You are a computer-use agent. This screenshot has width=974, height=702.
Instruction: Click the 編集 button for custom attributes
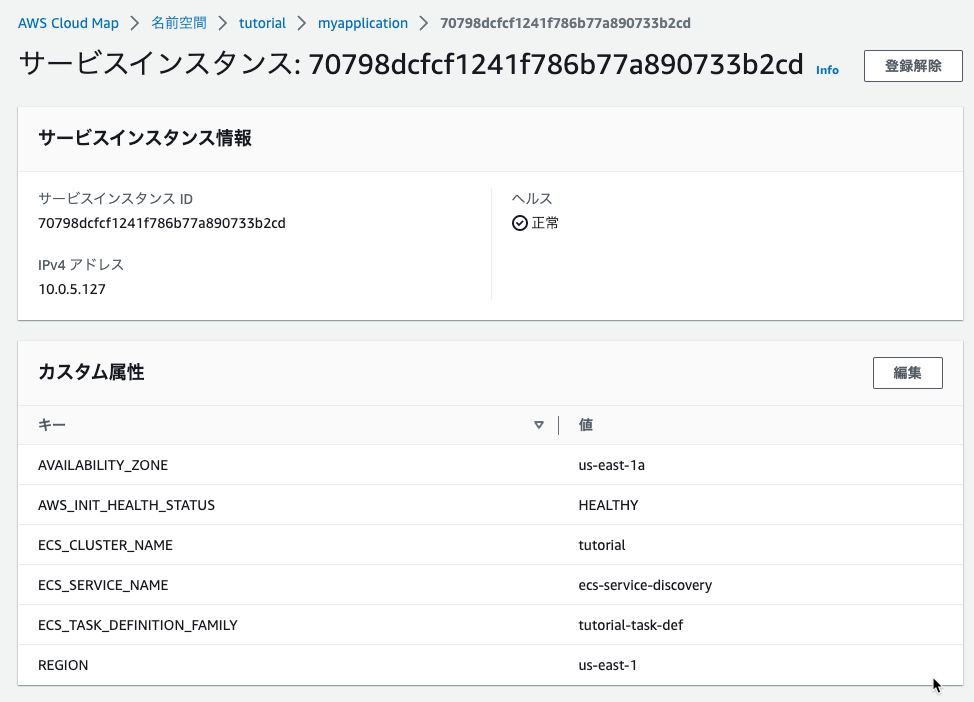[x=908, y=373]
